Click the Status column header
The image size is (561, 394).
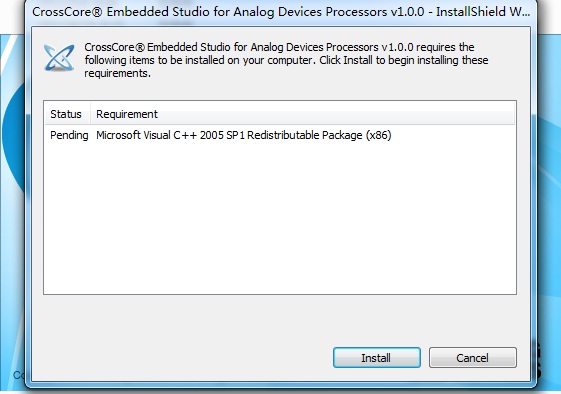coord(66,114)
